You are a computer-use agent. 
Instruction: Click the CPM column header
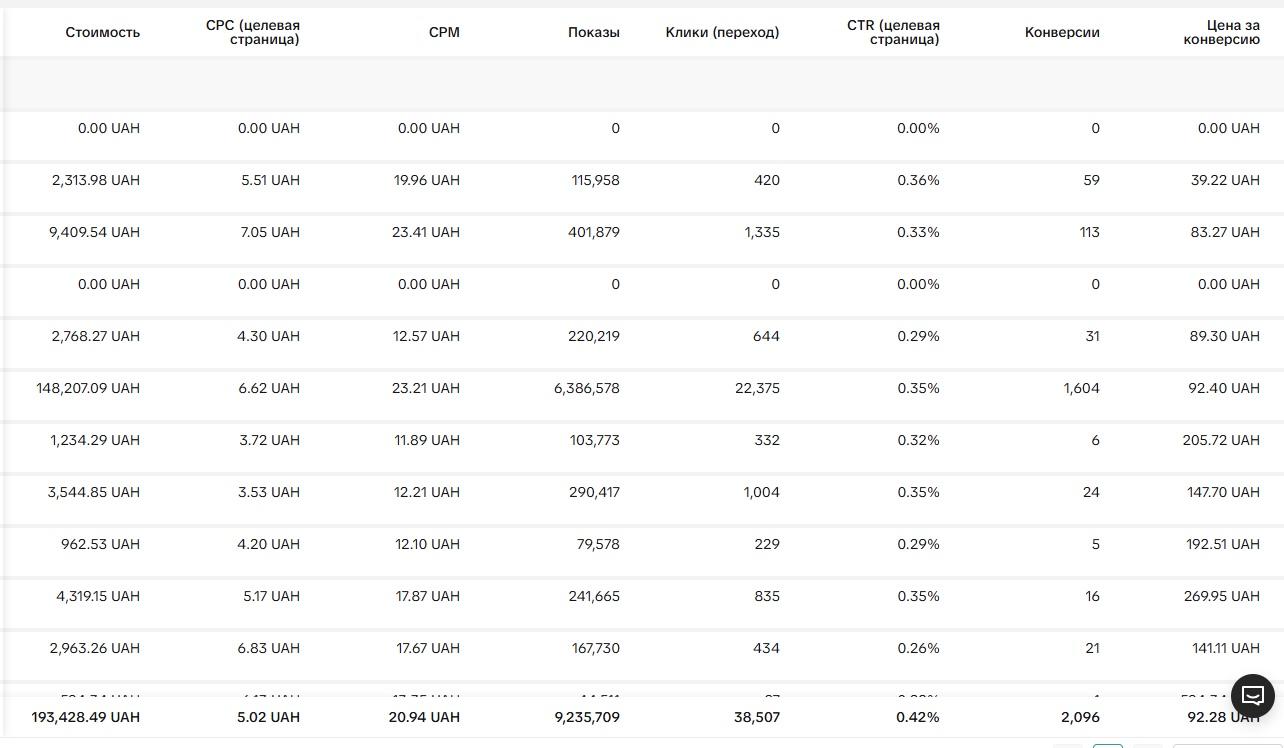point(444,32)
